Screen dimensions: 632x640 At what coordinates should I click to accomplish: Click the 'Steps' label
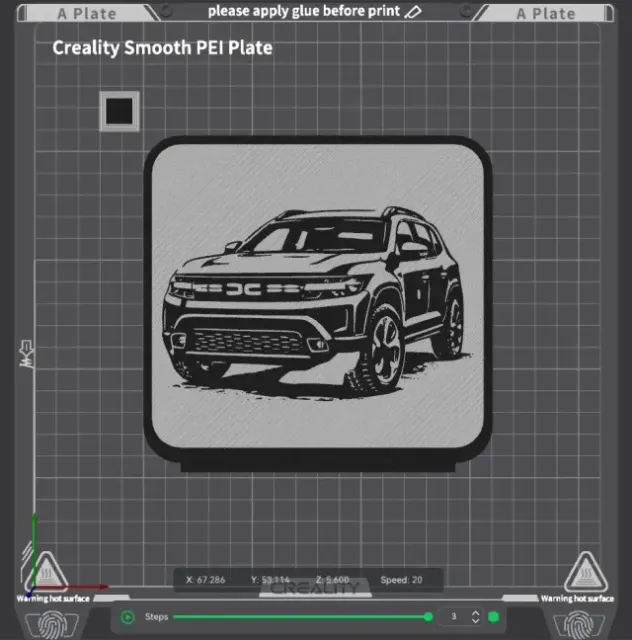(x=156, y=617)
